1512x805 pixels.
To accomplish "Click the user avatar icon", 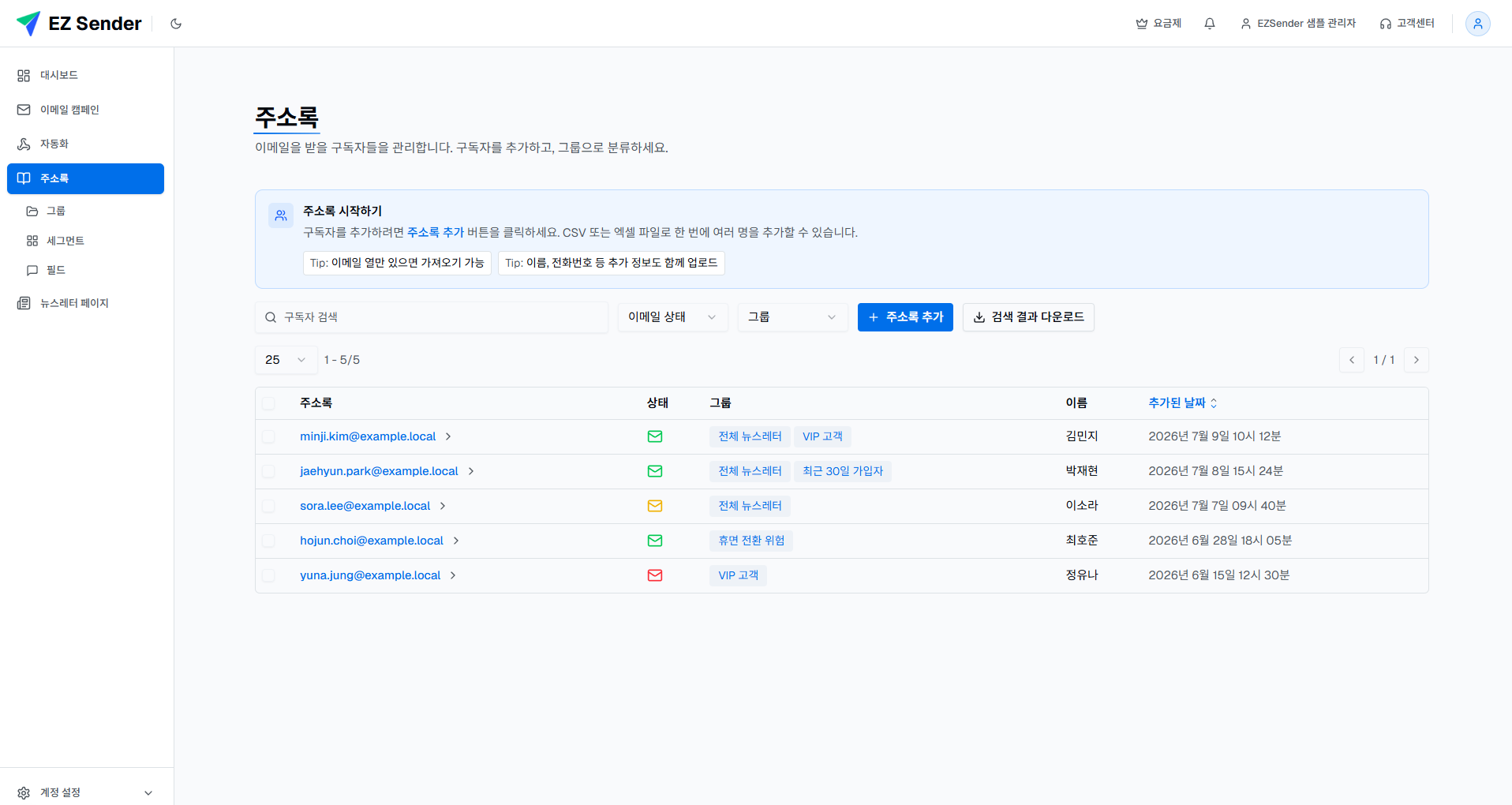I will tap(1477, 24).
